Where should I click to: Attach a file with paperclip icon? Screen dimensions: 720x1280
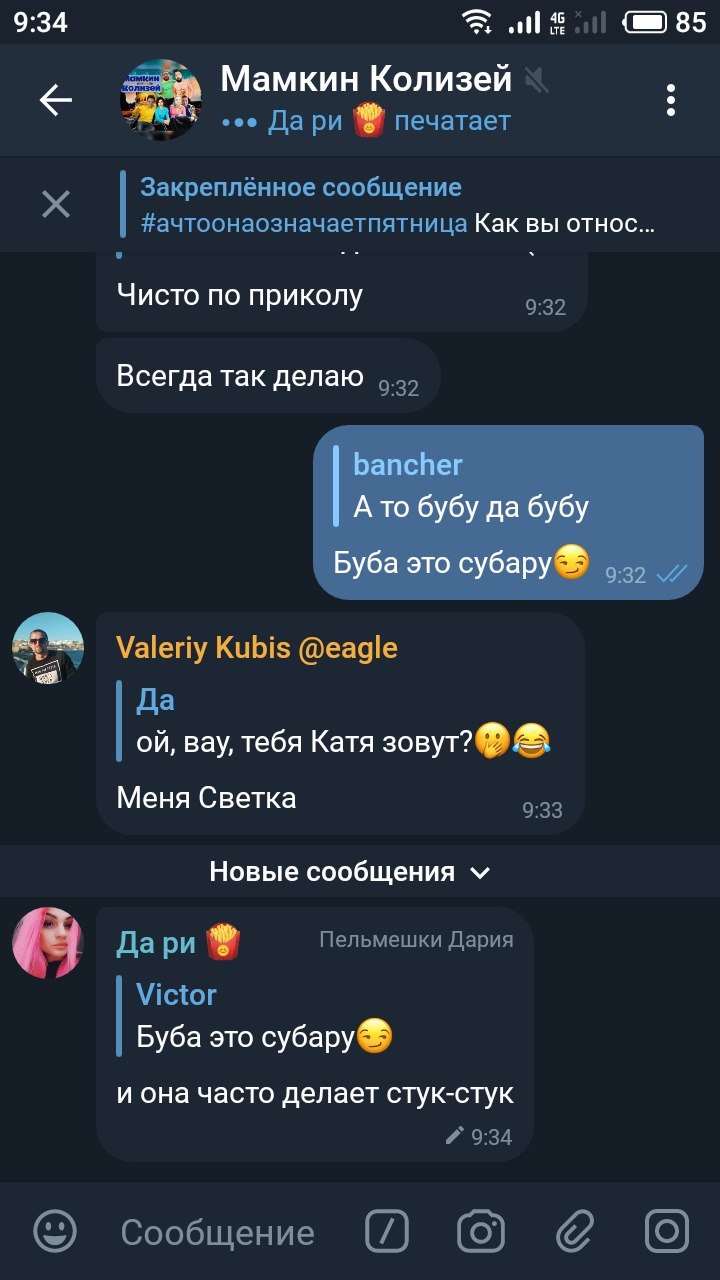(x=575, y=1231)
